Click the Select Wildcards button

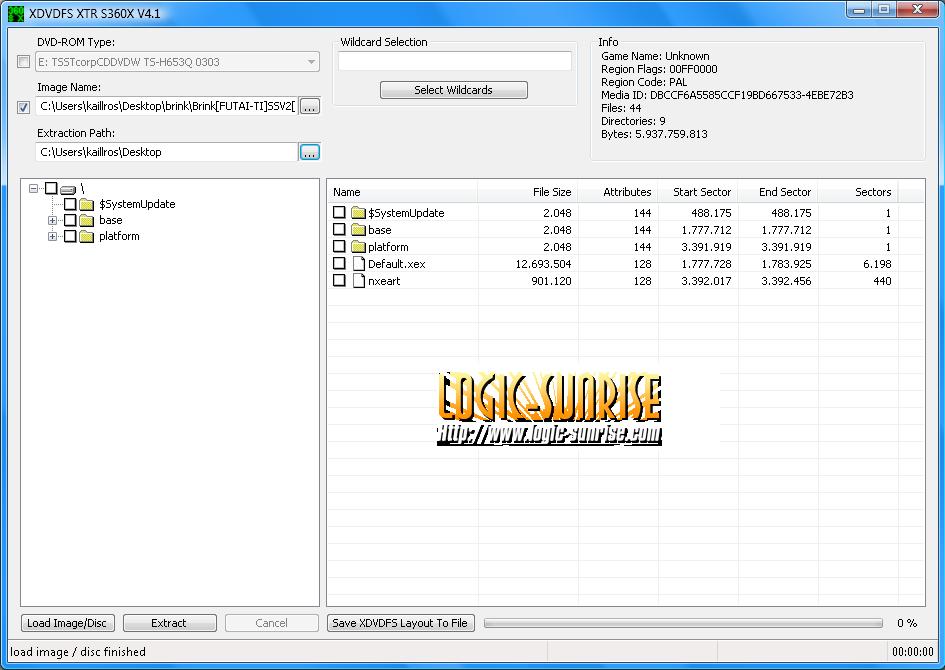454,90
